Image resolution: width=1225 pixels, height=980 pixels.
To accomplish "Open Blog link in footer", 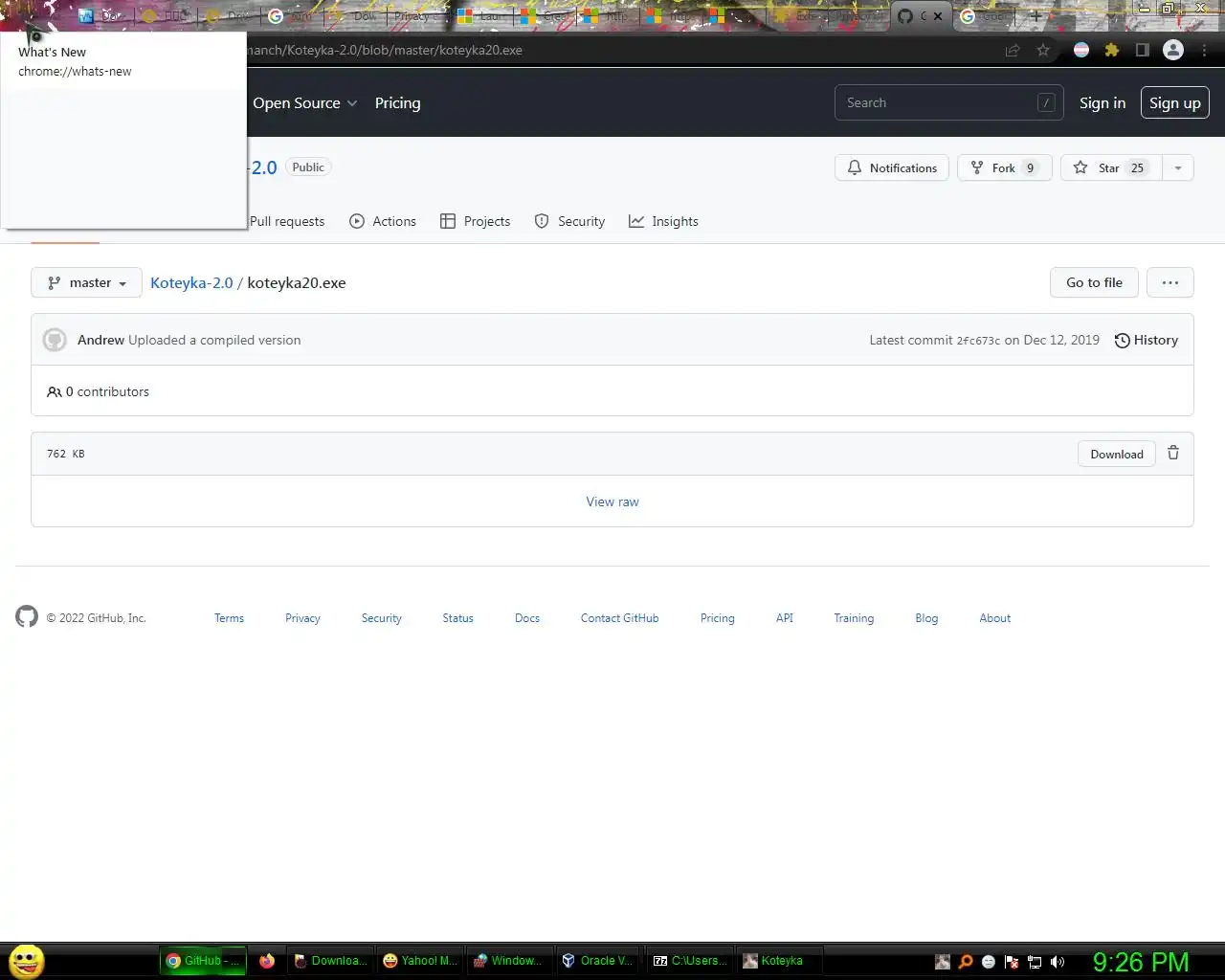I will pyautogui.click(x=926, y=618).
